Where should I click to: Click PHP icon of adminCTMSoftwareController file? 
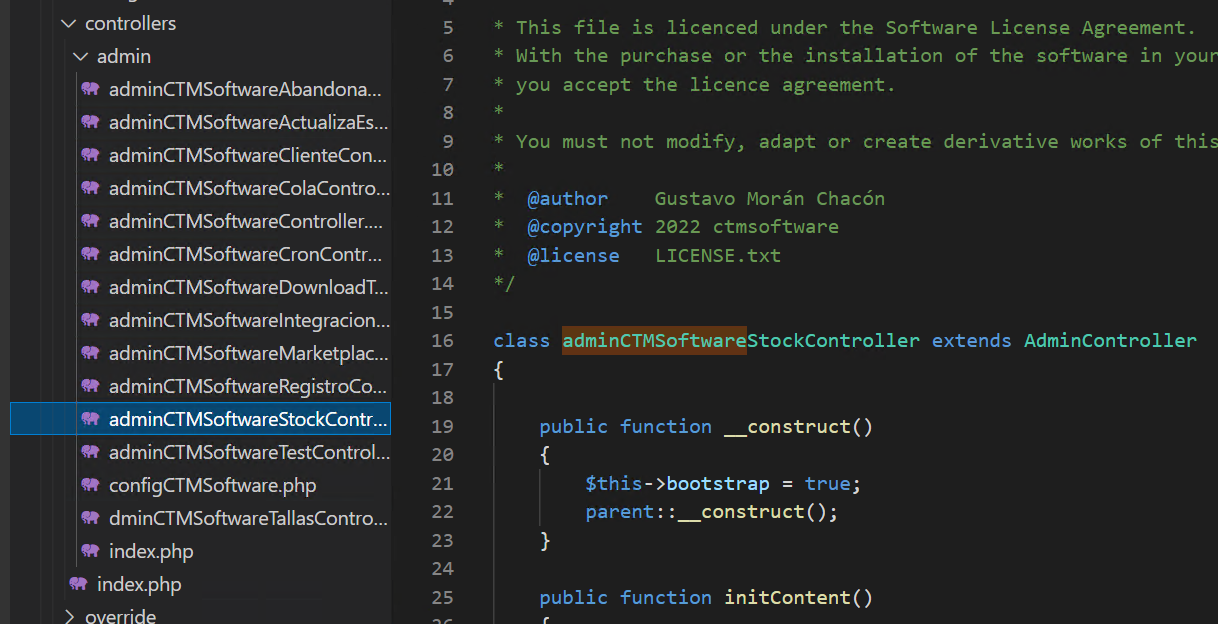coord(91,221)
